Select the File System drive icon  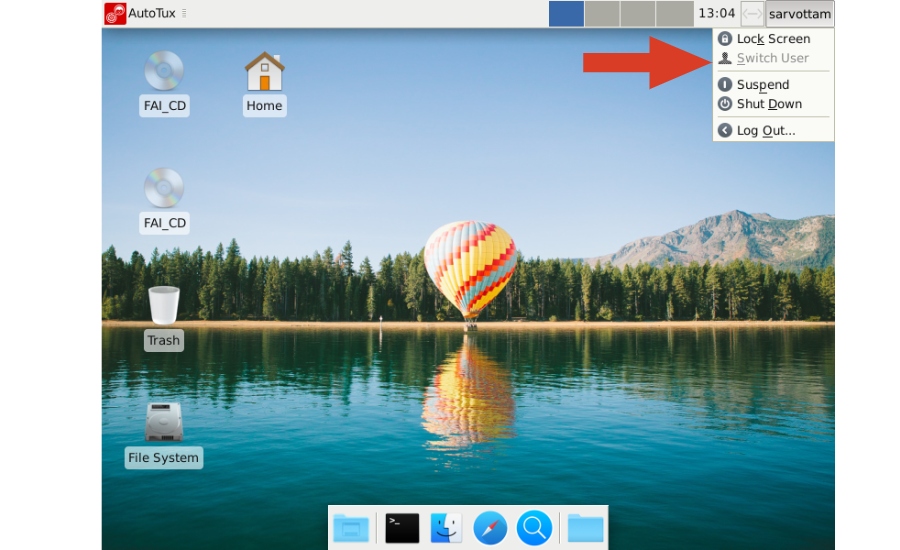click(x=164, y=422)
